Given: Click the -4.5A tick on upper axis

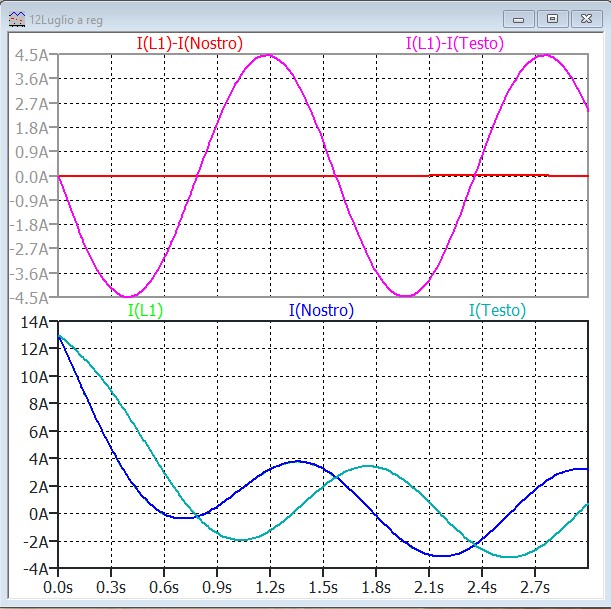Looking at the screenshot, I should coord(32,297).
